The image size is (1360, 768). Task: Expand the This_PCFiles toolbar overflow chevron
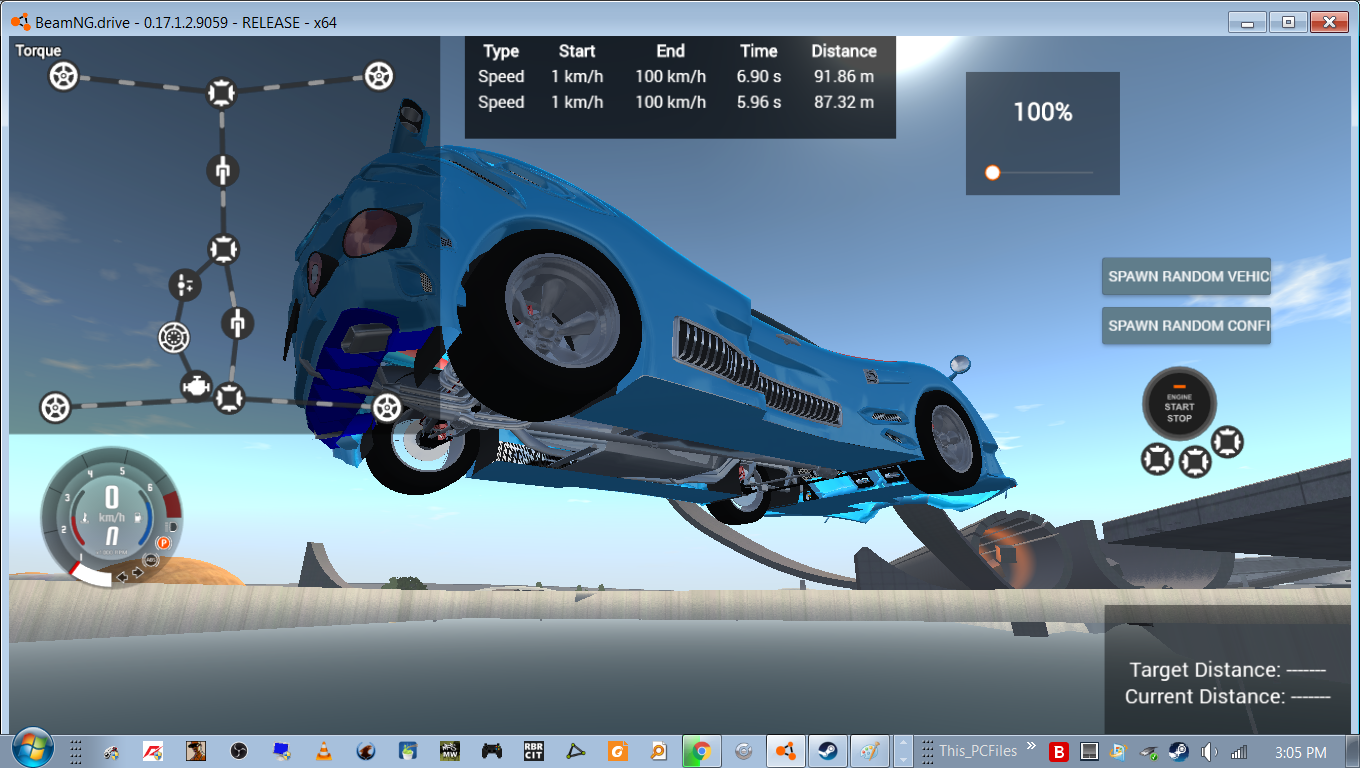click(x=1031, y=746)
